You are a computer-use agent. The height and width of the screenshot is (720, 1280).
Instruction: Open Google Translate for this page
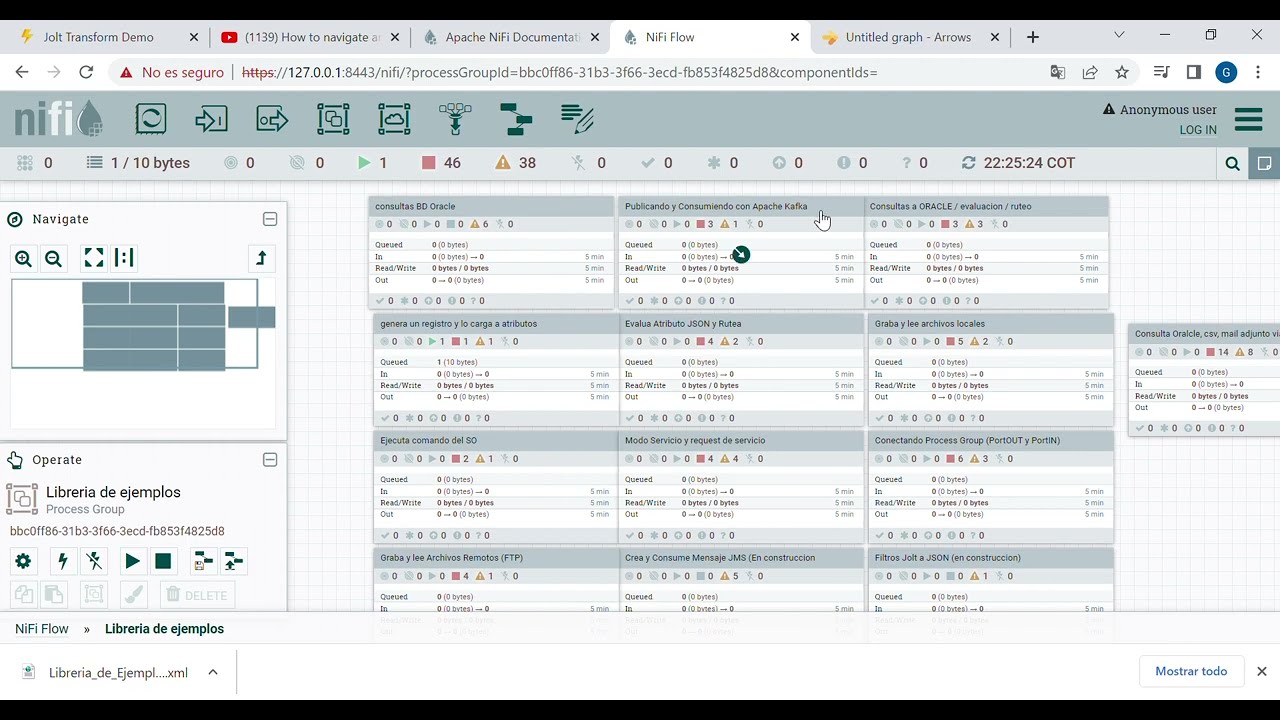point(1058,72)
